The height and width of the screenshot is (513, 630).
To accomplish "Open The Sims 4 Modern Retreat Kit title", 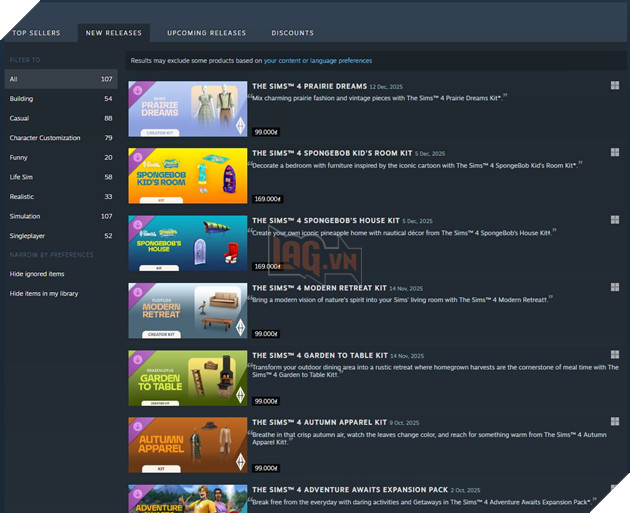I will pos(319,288).
